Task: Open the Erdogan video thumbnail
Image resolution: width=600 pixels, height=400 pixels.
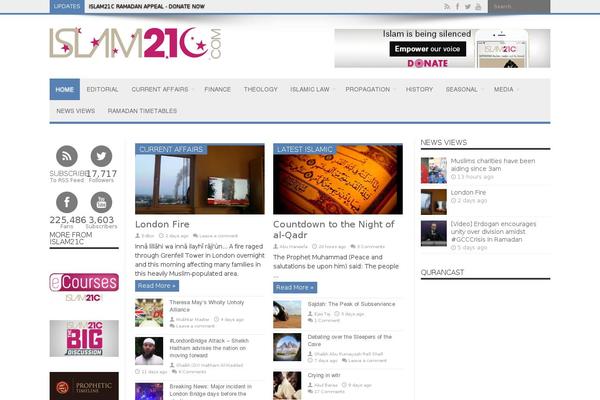Action: click(x=434, y=233)
